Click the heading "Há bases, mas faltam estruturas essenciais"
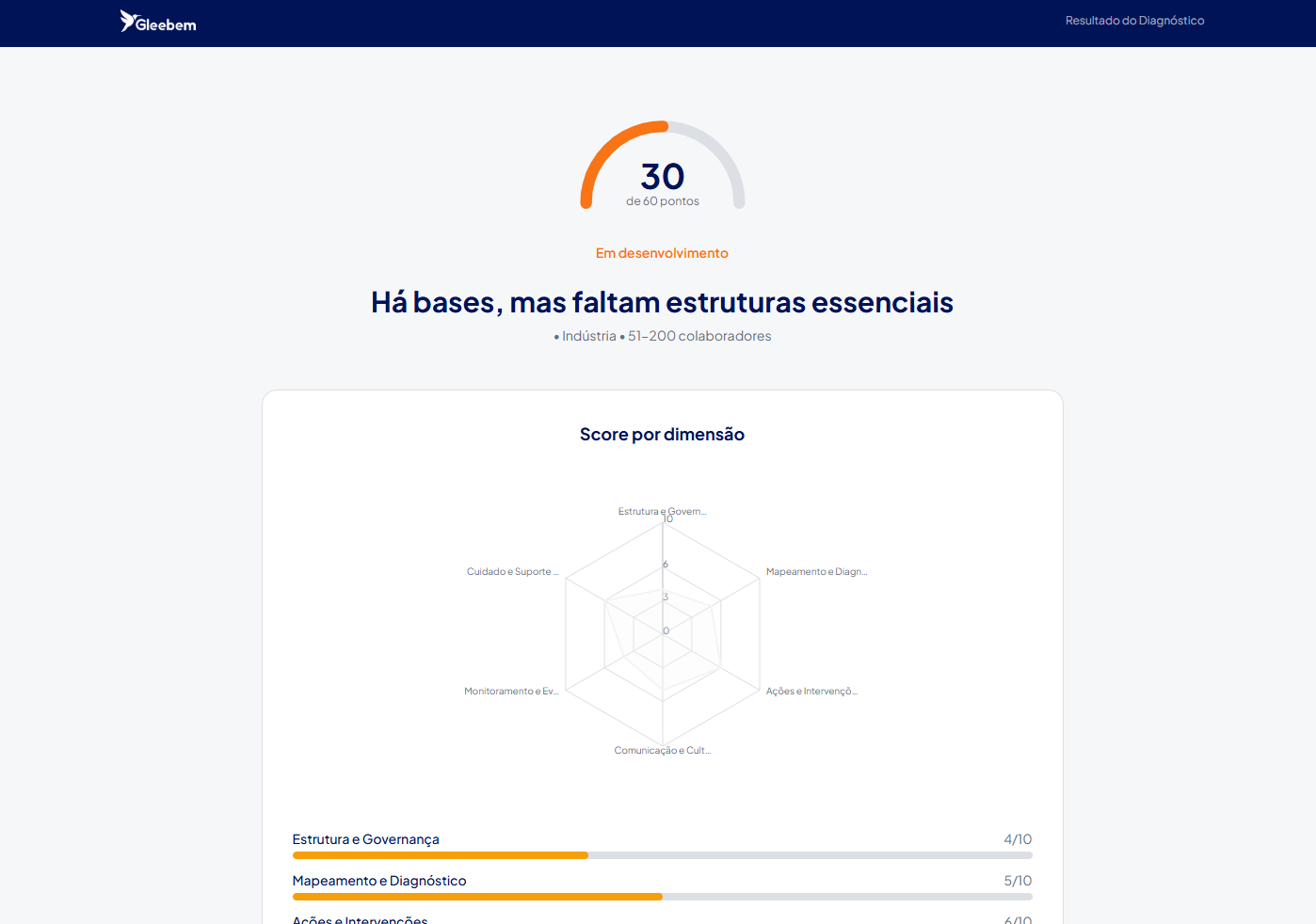This screenshot has width=1316, height=924. click(x=662, y=302)
